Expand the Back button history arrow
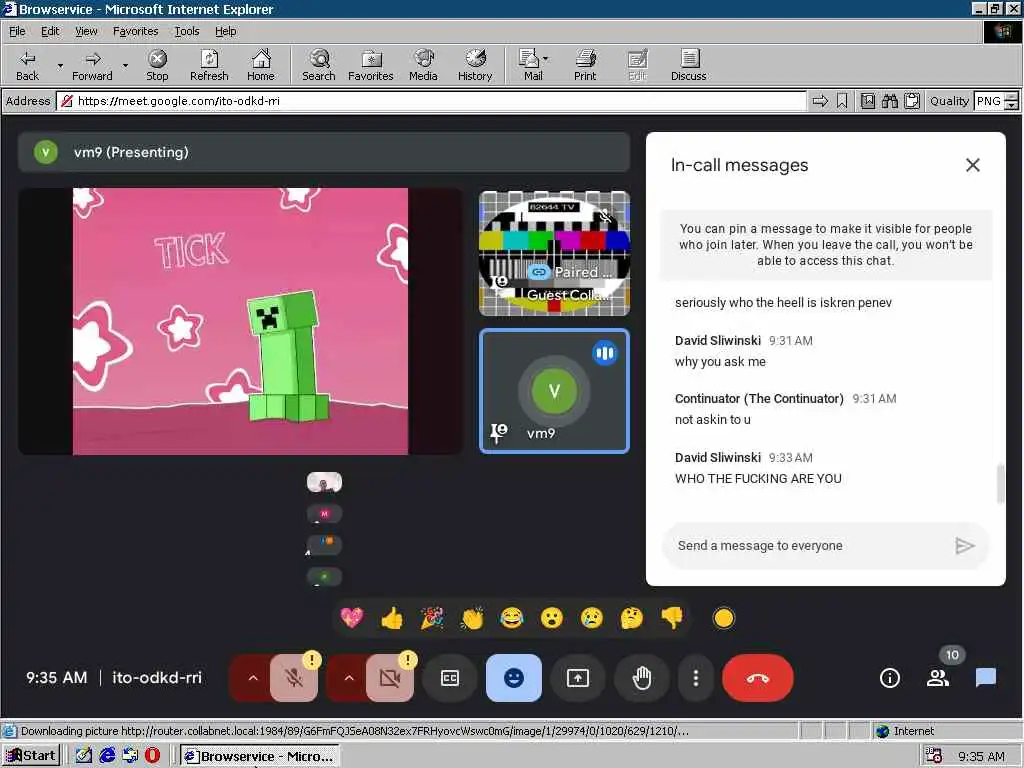Image resolution: width=1024 pixels, height=768 pixels. click(x=60, y=65)
